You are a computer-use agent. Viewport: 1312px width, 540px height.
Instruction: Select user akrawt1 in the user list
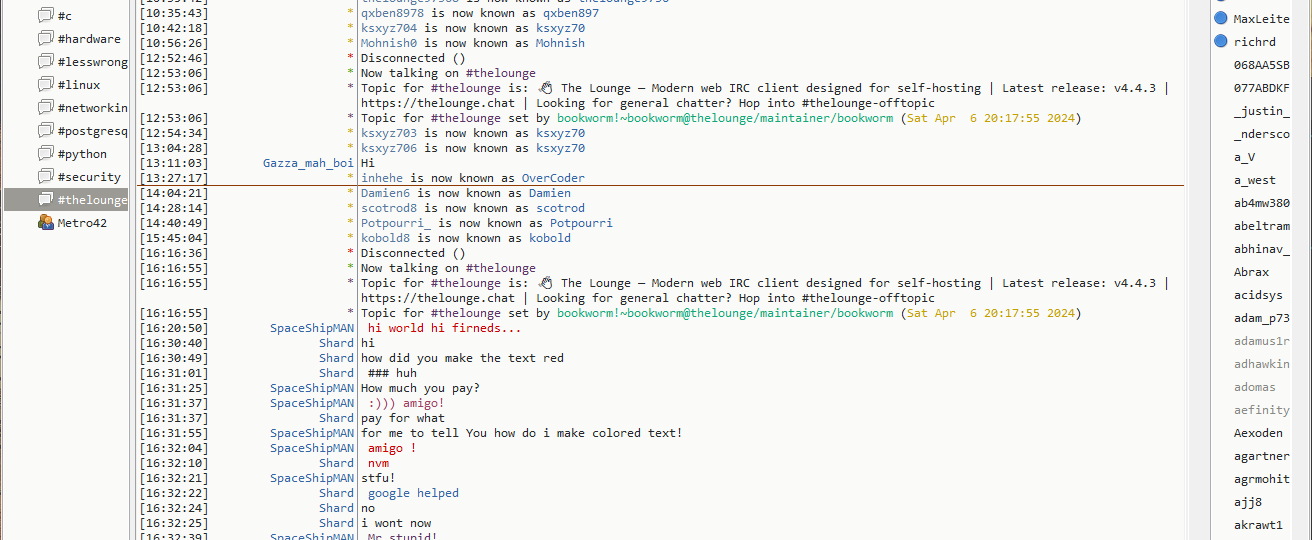[1258, 525]
